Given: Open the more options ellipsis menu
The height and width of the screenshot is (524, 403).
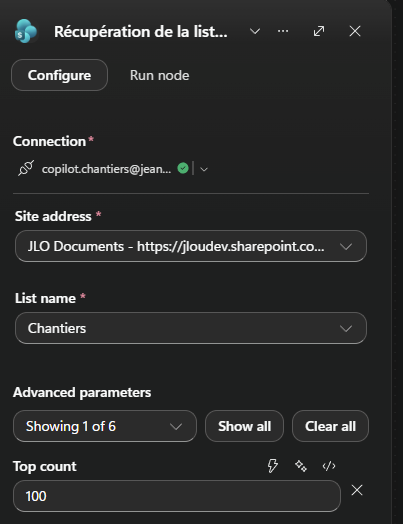Looking at the screenshot, I should click(283, 31).
